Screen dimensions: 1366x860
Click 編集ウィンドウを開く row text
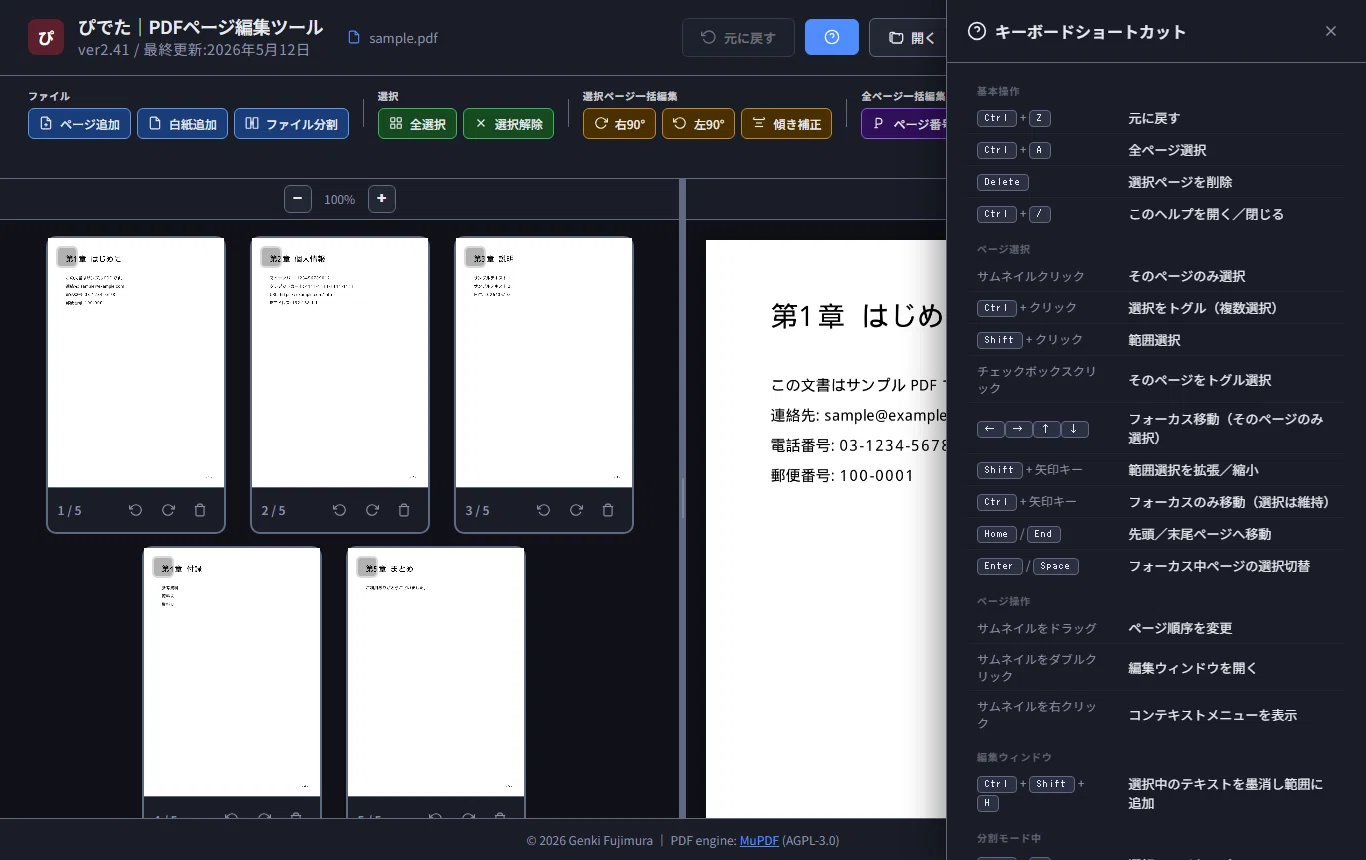[x=1193, y=668]
